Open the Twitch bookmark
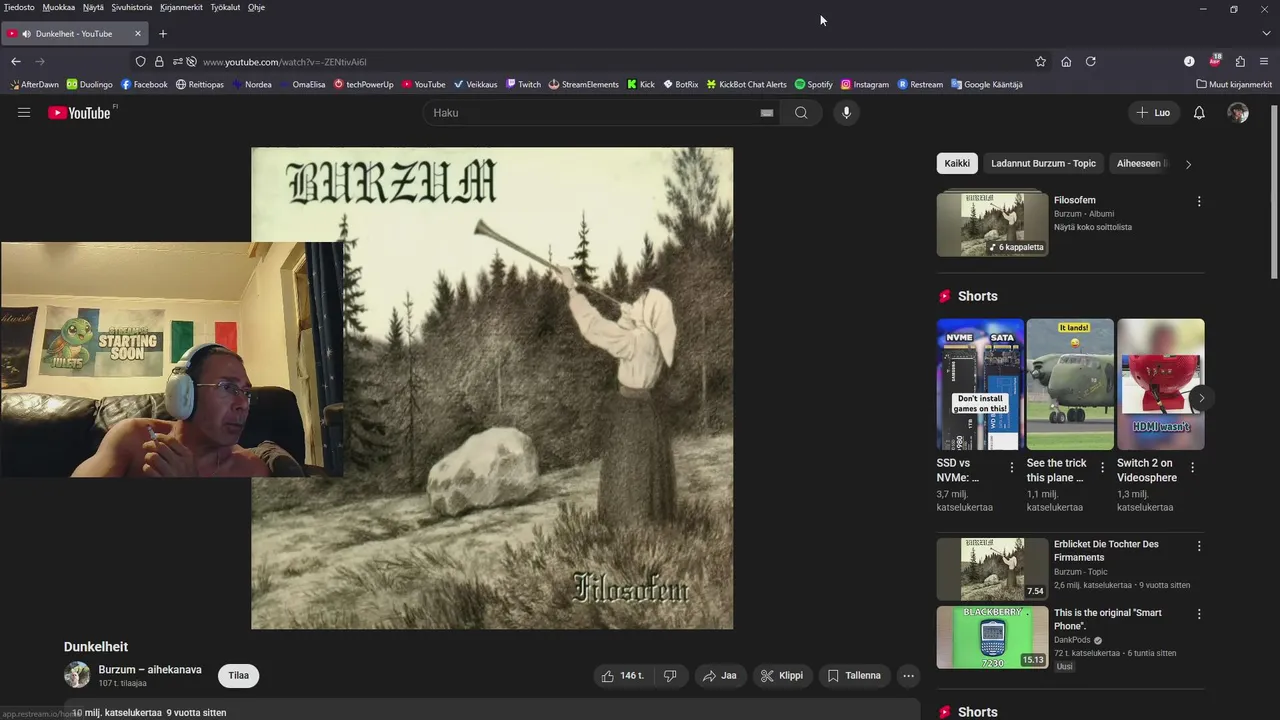The height and width of the screenshot is (720, 1280). coord(523,84)
